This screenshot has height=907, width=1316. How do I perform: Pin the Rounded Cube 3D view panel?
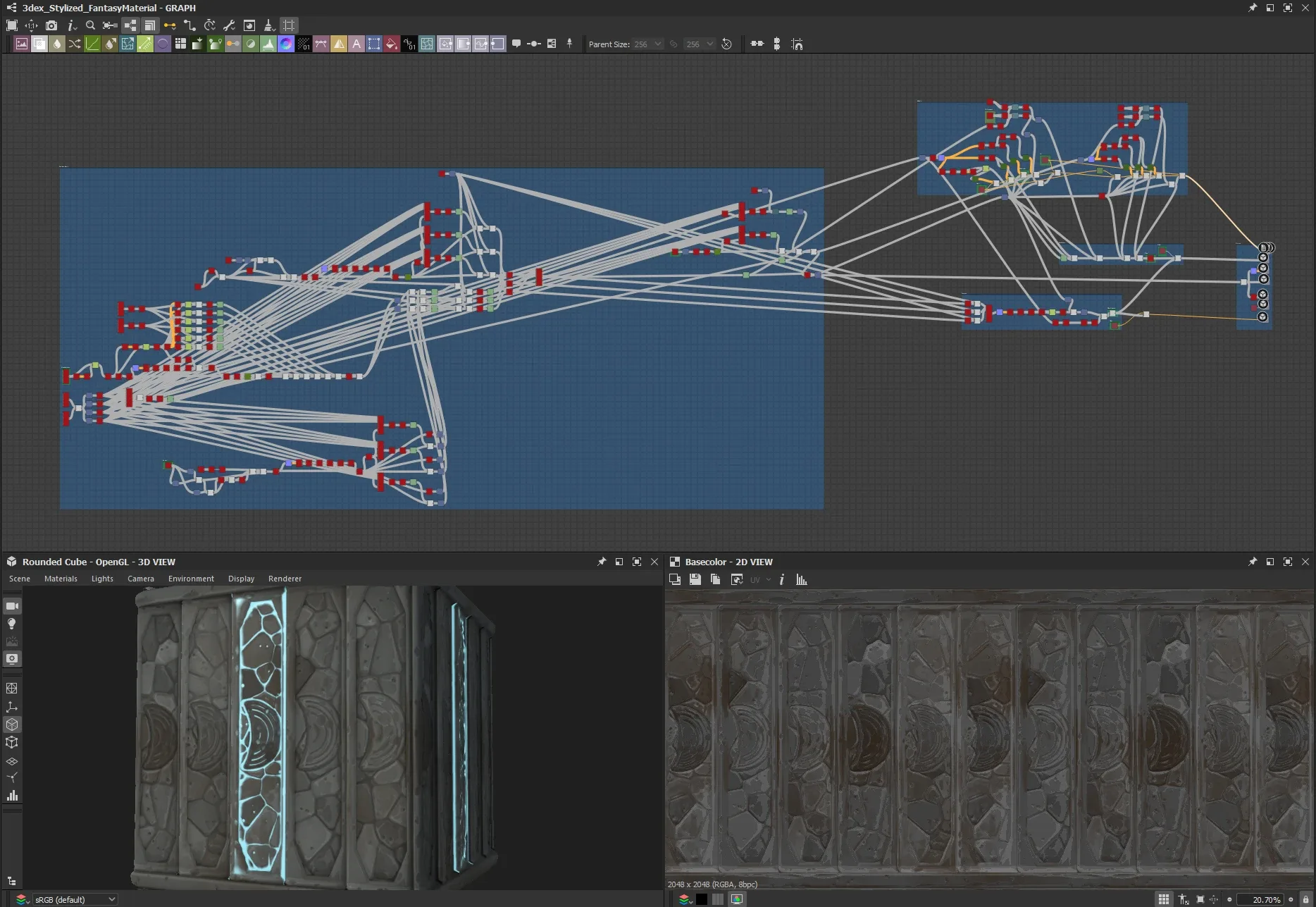601,562
